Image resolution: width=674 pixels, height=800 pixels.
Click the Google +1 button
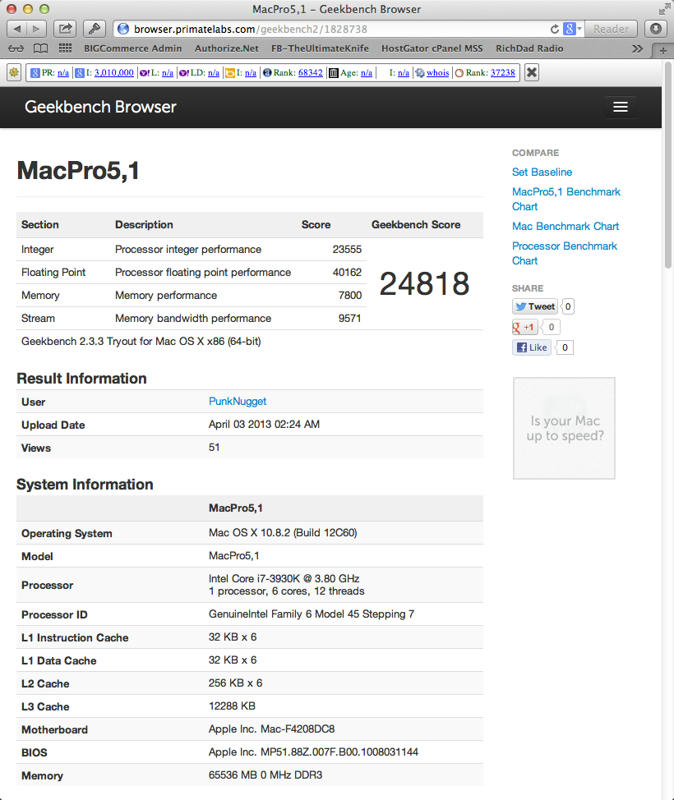525,327
